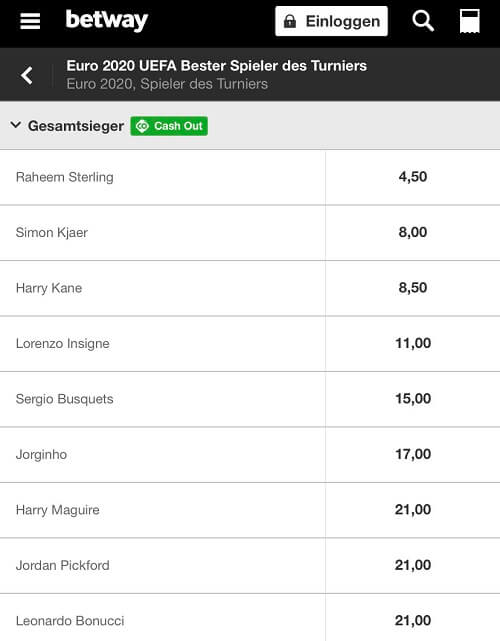Select Jordan Pickford odds 21,00
The height and width of the screenshot is (641, 500).
coord(413,565)
